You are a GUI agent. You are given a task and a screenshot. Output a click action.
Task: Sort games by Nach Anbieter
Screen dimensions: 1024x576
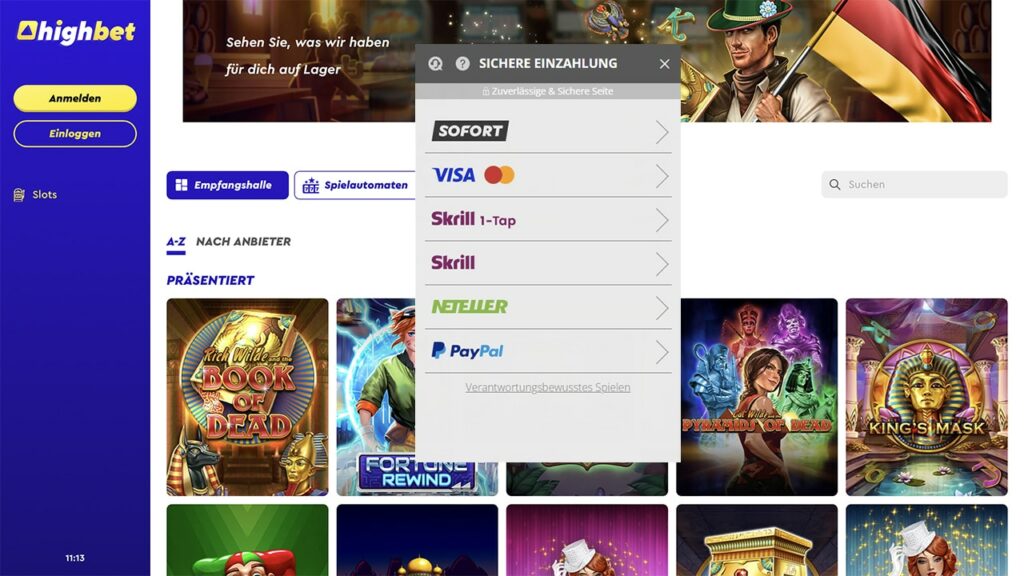click(244, 242)
